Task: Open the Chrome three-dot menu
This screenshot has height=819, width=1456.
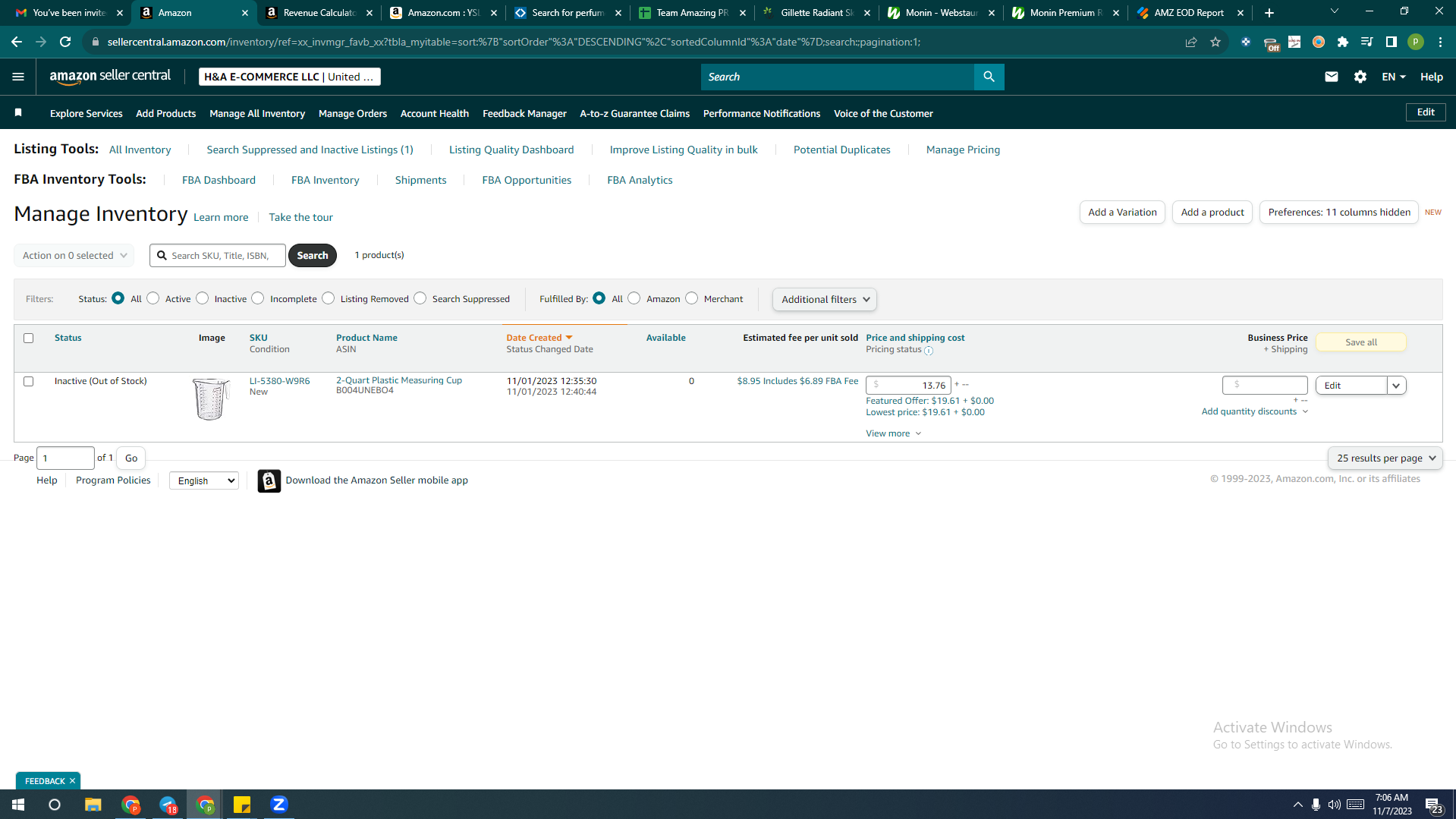Action: [x=1440, y=42]
